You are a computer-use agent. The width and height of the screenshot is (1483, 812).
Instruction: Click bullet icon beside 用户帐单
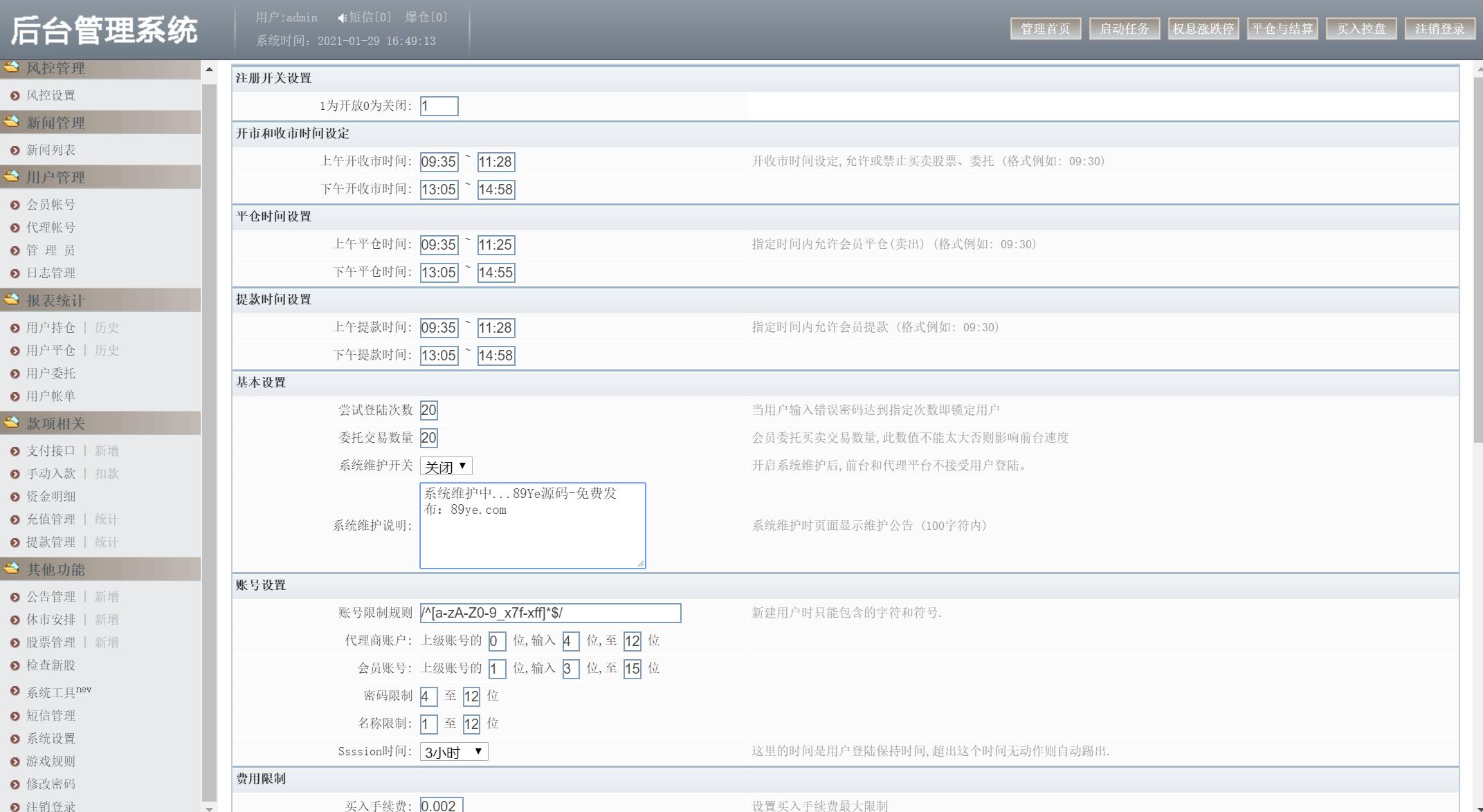(x=15, y=396)
